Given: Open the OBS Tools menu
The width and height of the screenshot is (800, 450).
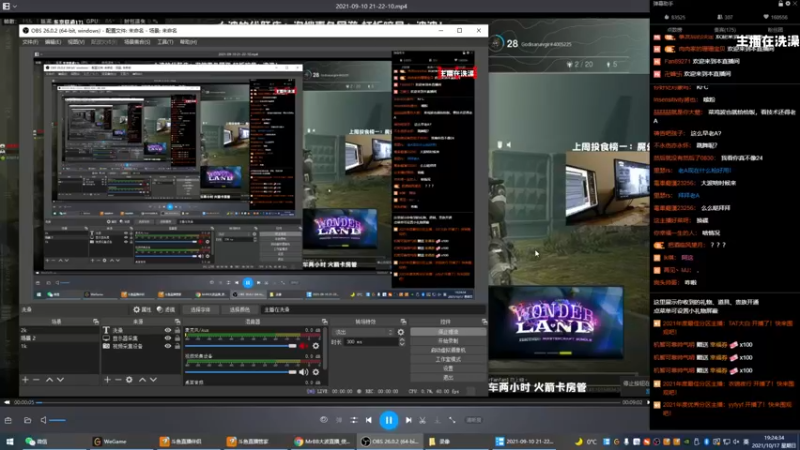Looking at the screenshot, I should point(165,42).
